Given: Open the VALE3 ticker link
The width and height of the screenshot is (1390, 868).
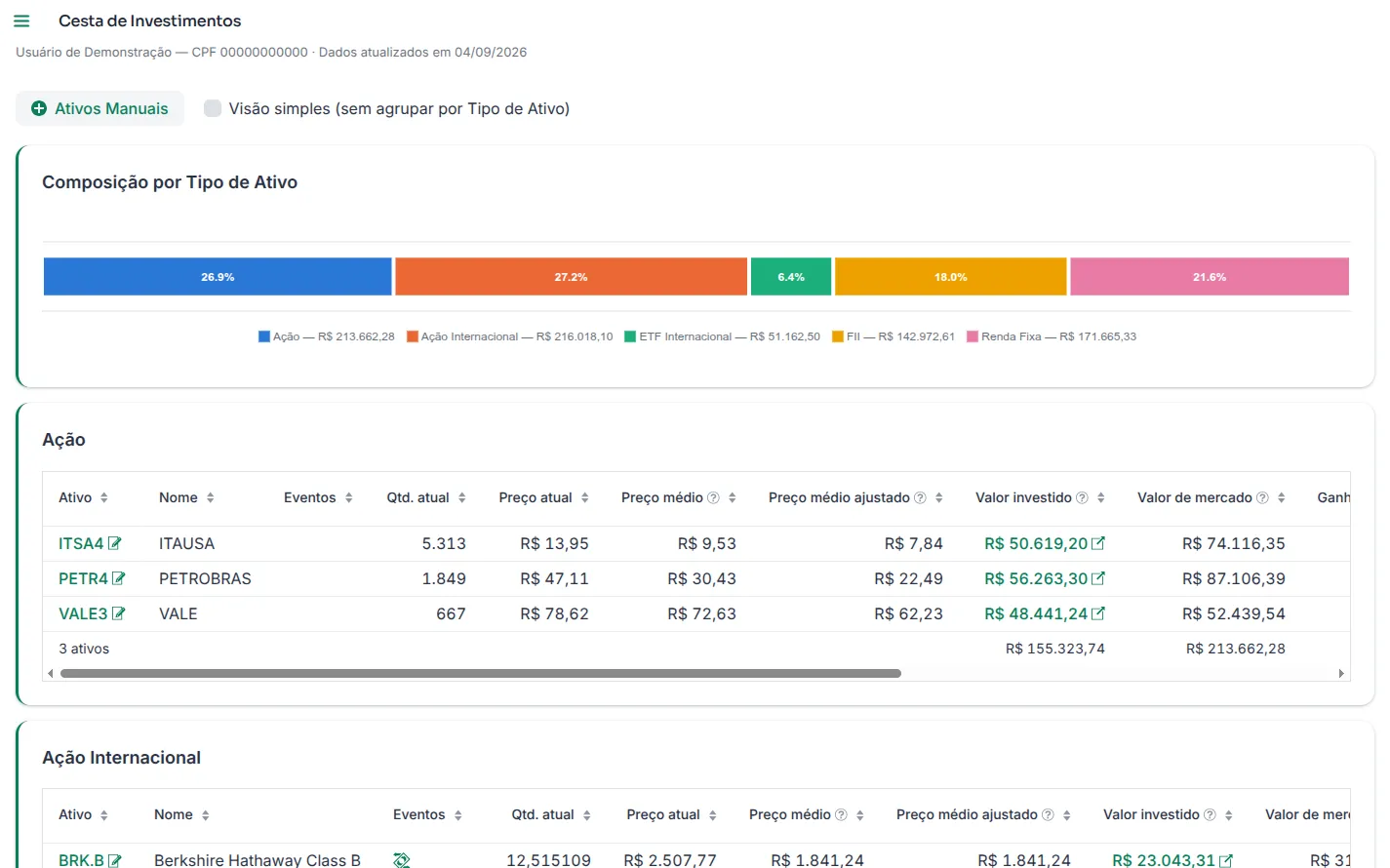Looking at the screenshot, I should pyautogui.click(x=83, y=613).
